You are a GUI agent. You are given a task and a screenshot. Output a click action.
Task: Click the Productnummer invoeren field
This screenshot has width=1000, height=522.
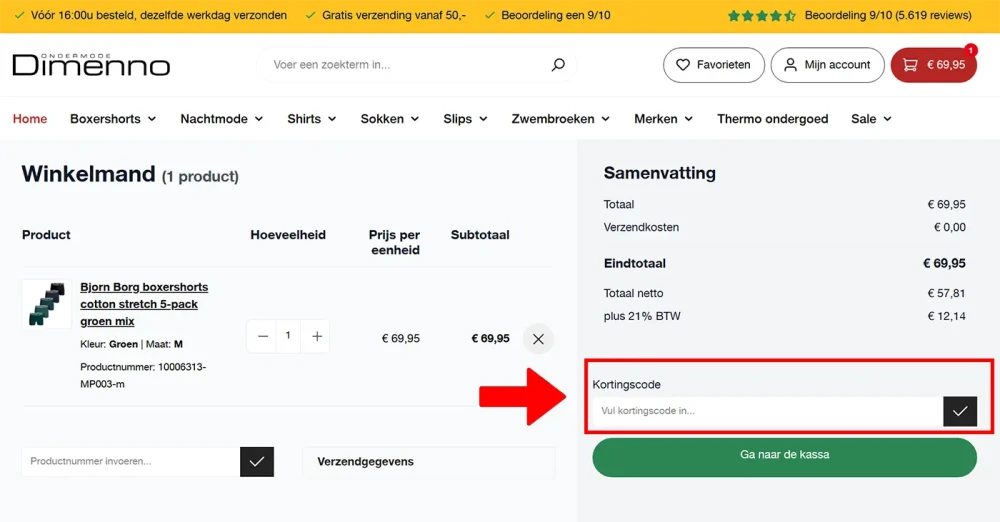131,461
